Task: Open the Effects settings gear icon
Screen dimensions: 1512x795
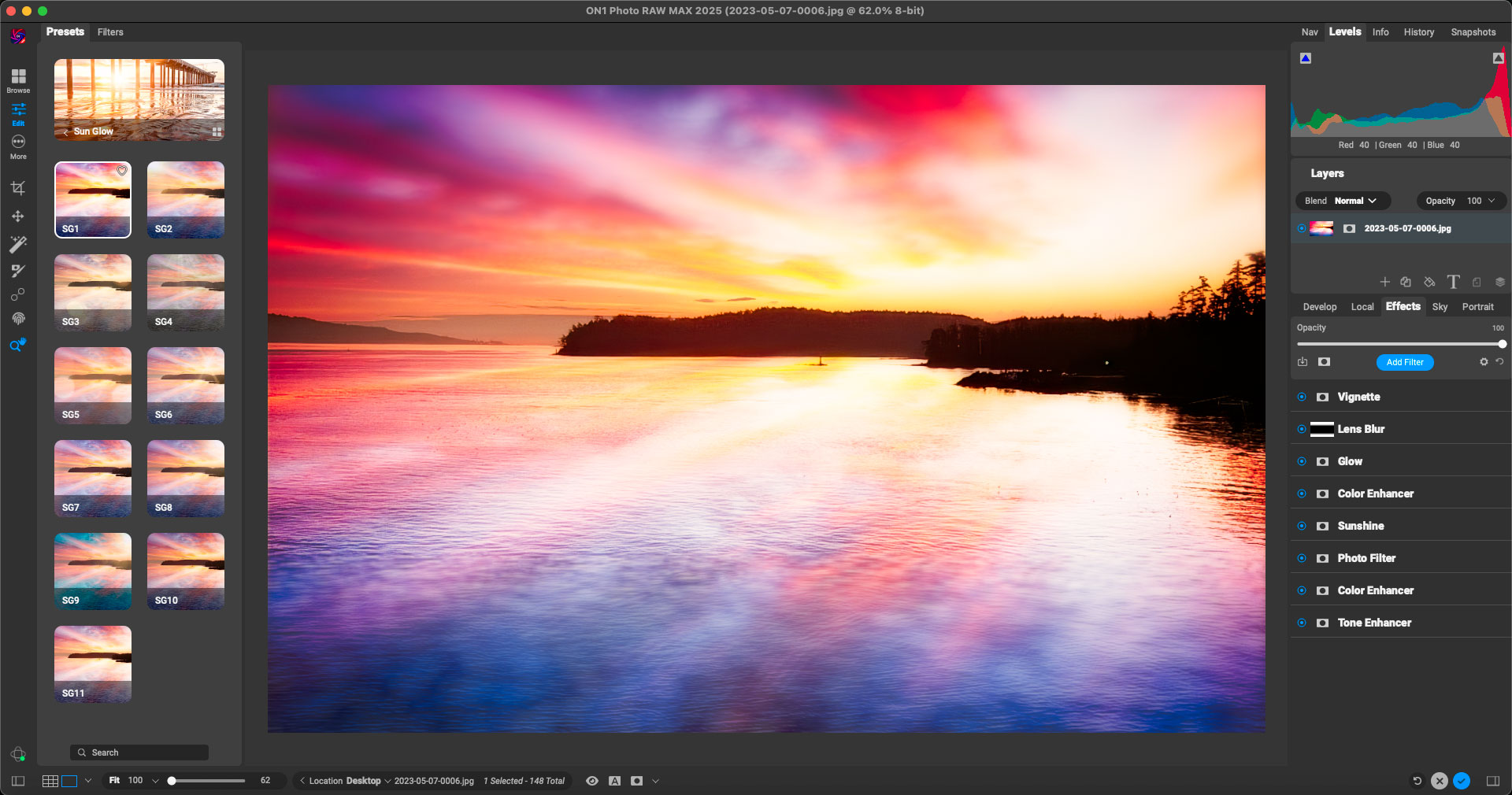Action: 1484,362
